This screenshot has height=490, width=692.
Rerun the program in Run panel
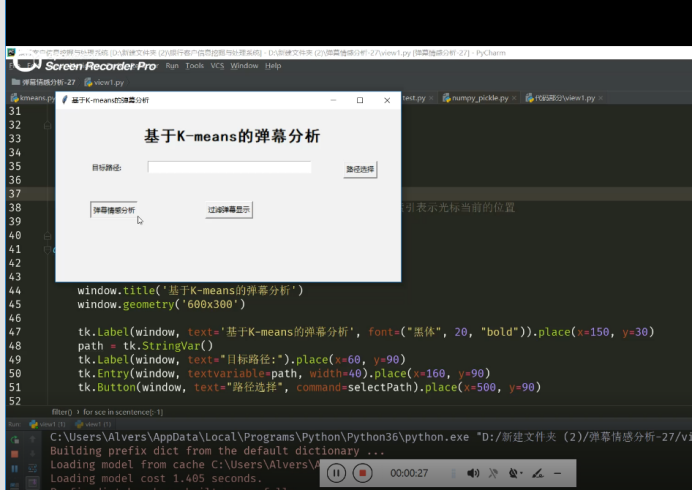[15, 440]
